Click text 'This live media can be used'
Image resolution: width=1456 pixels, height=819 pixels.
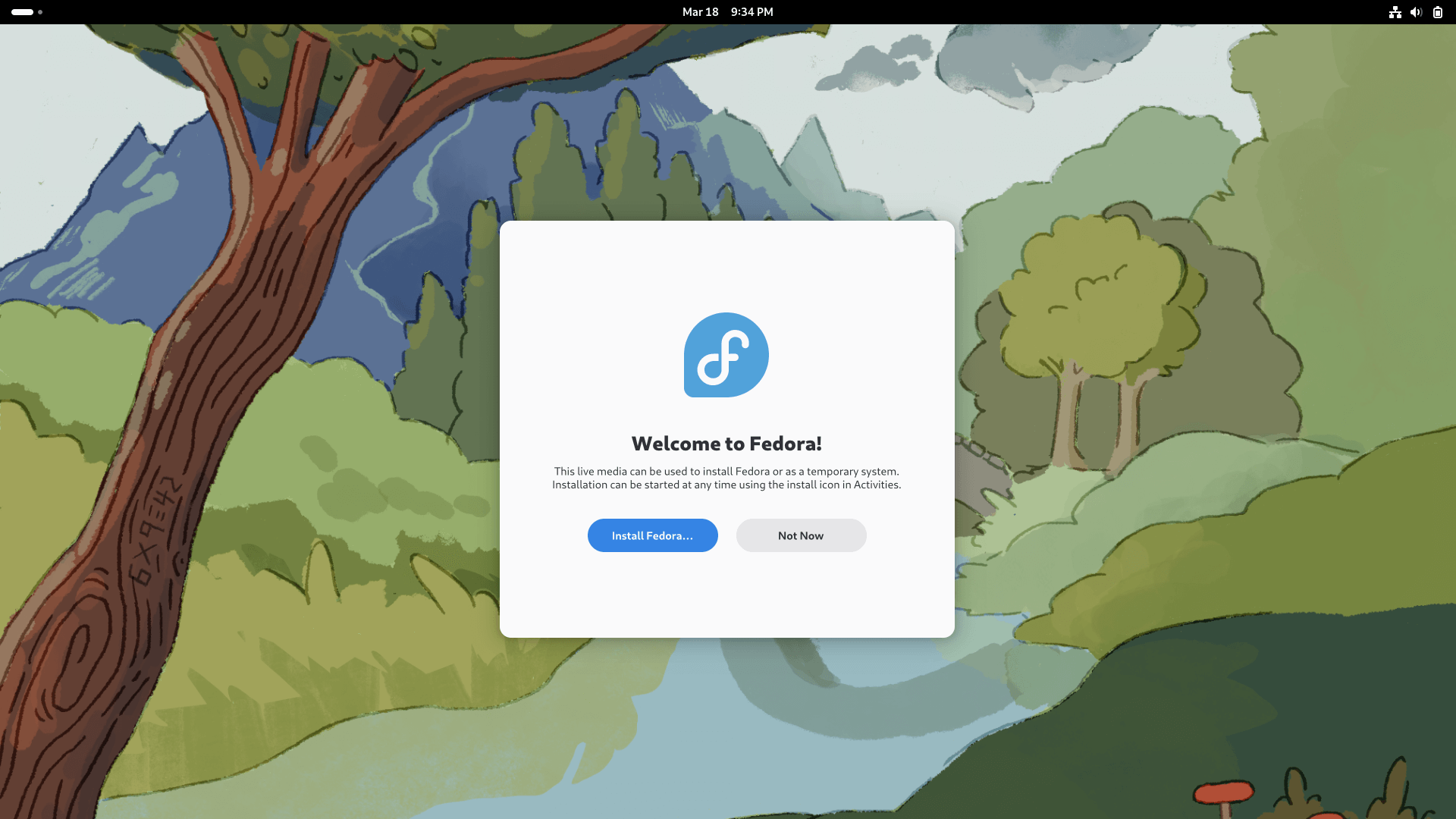tap(620, 471)
